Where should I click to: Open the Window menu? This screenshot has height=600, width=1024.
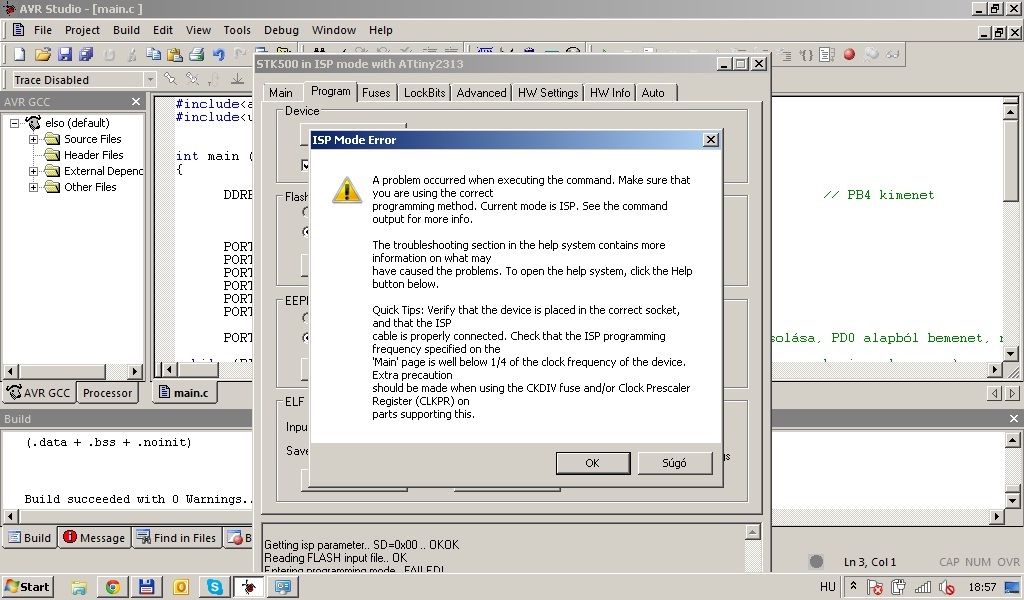[334, 30]
